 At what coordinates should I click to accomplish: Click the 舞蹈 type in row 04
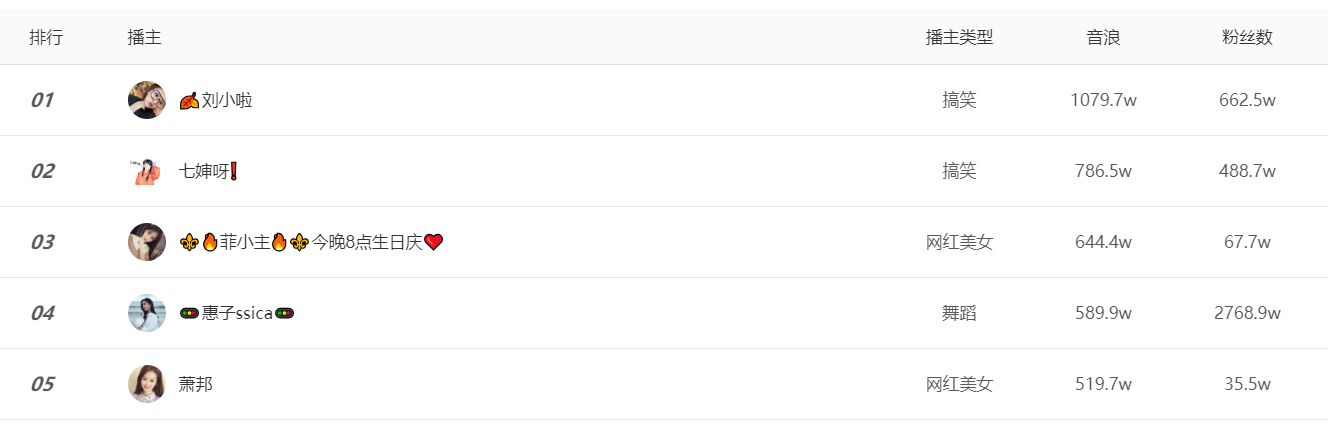tap(959, 313)
